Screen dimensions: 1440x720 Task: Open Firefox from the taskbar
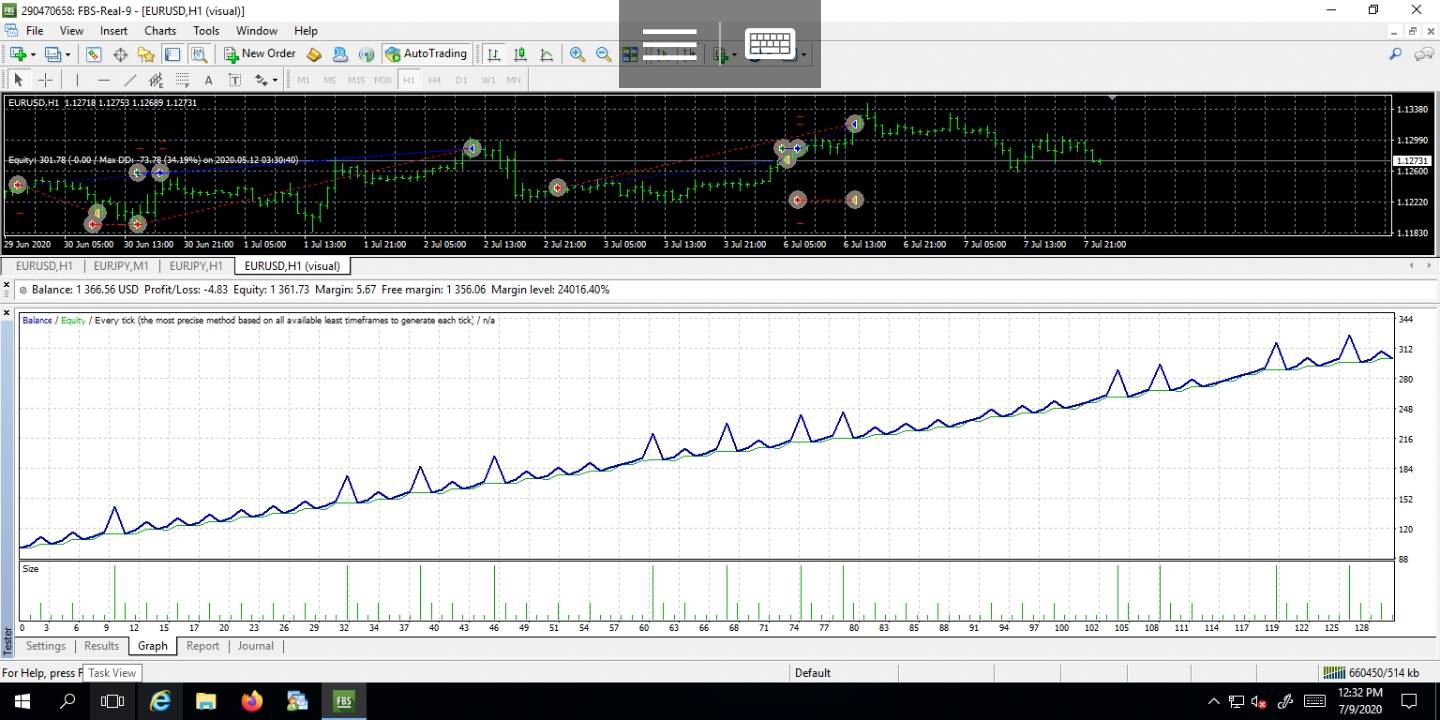(x=251, y=701)
